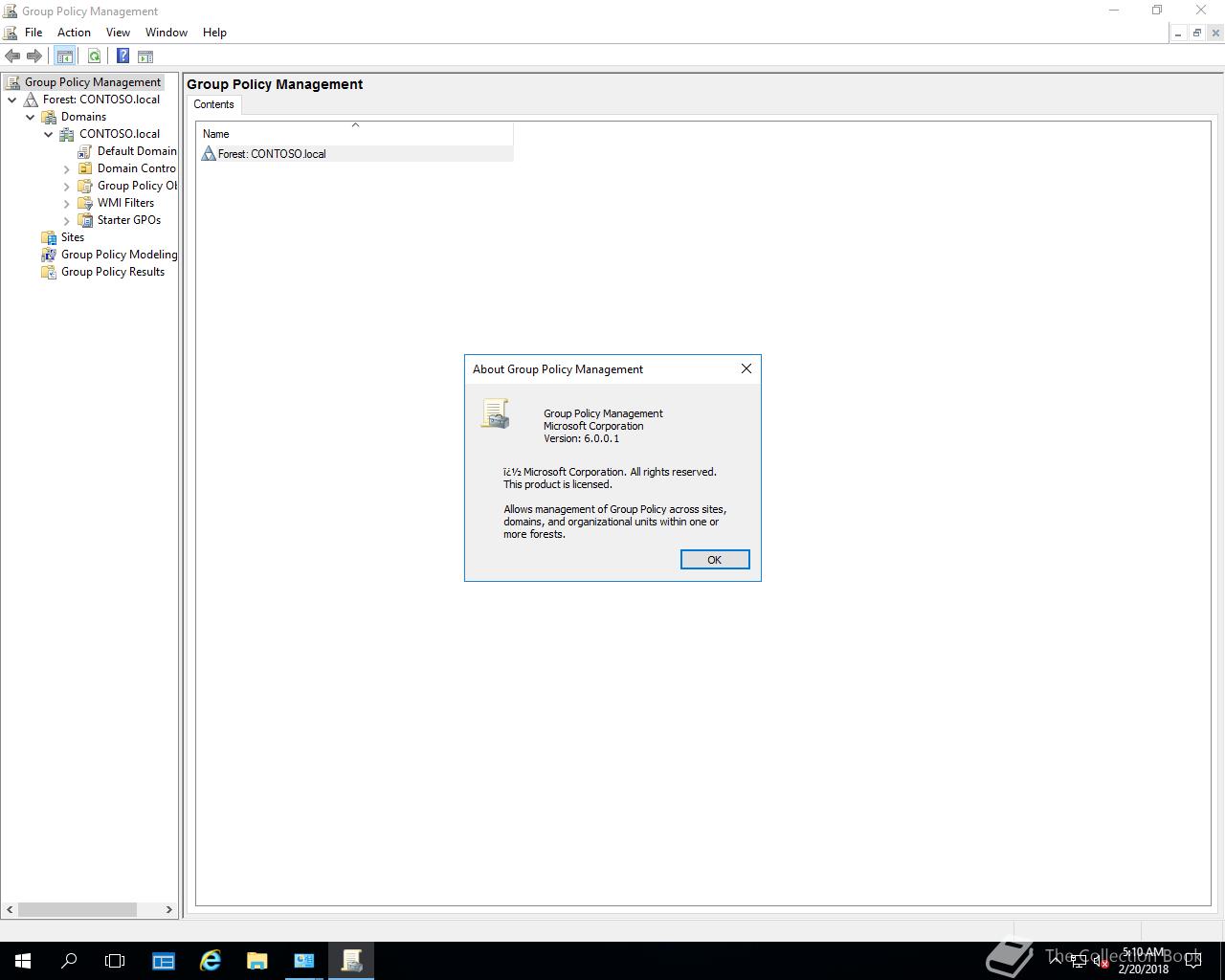Open the Windows Start menu

point(23,961)
